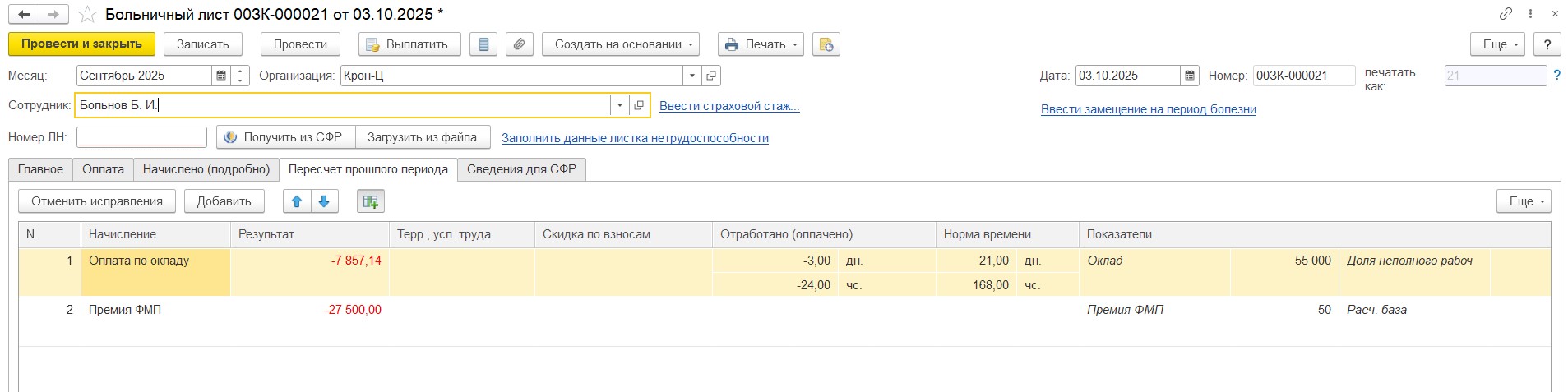Screen dimensions: 1568x392
Task: Click Отменить исправления button
Action: click(97, 201)
